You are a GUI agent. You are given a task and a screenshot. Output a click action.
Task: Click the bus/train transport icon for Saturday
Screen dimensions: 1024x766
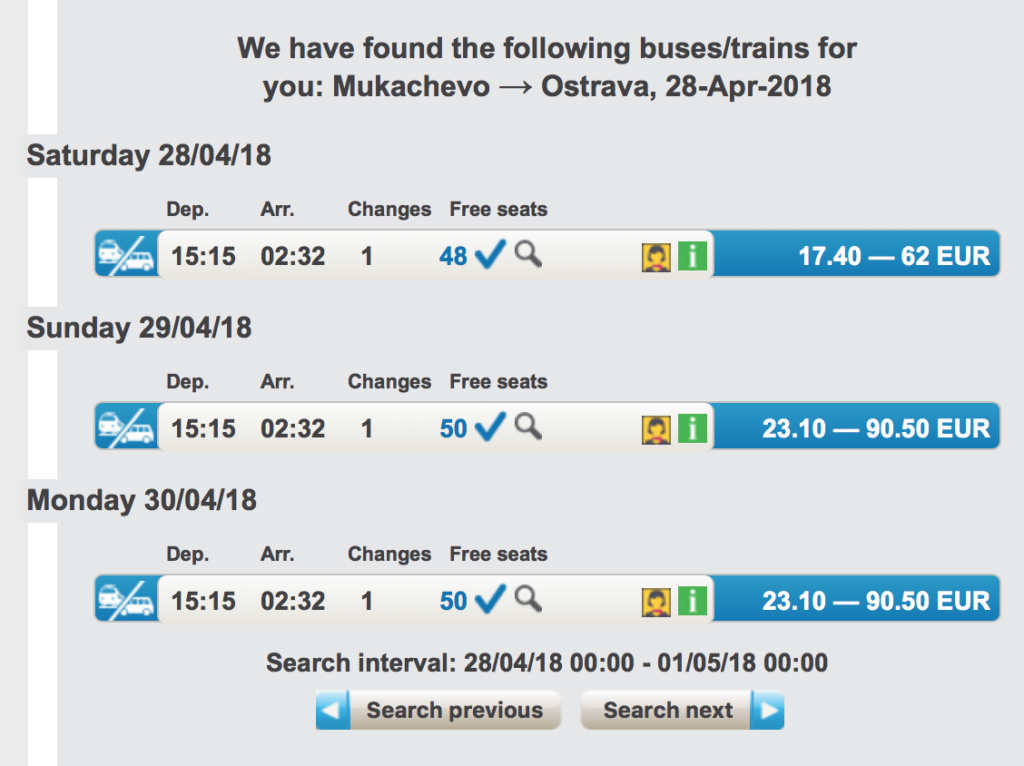tap(127, 256)
